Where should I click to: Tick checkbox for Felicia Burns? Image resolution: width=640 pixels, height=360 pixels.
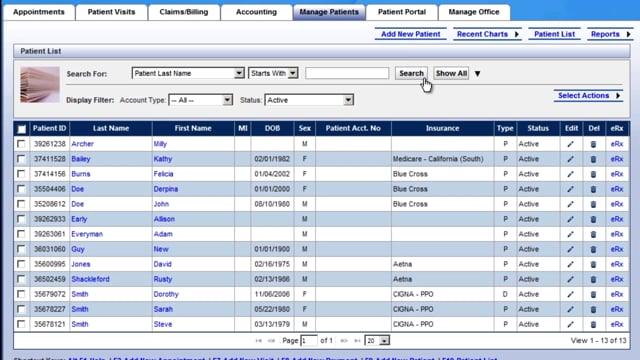pos(21,174)
